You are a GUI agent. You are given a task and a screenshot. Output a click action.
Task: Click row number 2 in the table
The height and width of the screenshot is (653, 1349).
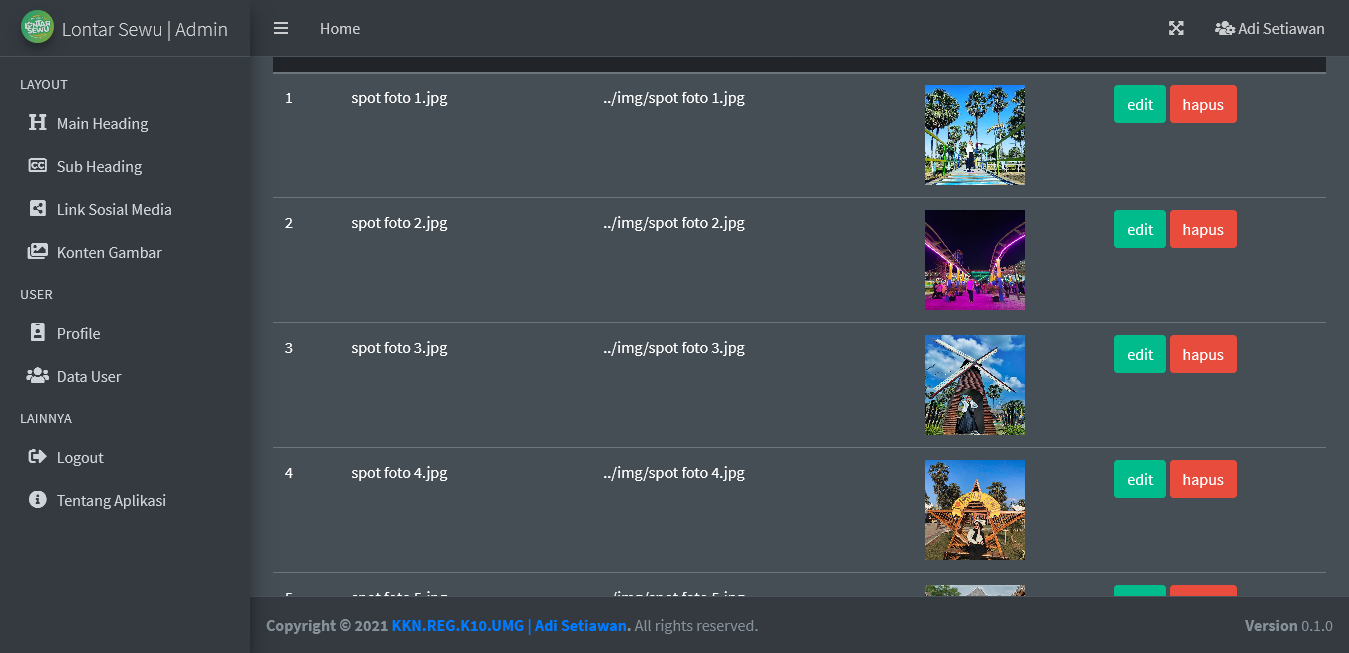[x=289, y=223]
